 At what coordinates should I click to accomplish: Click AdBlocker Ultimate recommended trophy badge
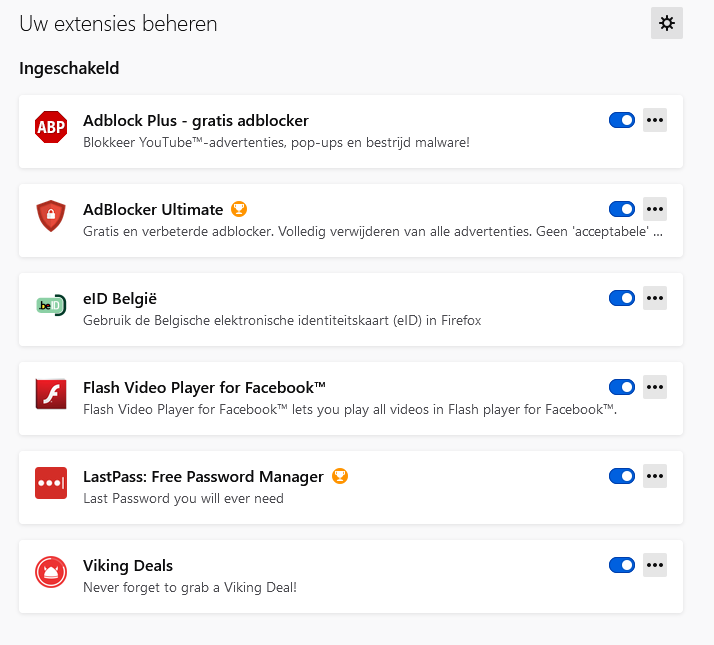coord(239,209)
